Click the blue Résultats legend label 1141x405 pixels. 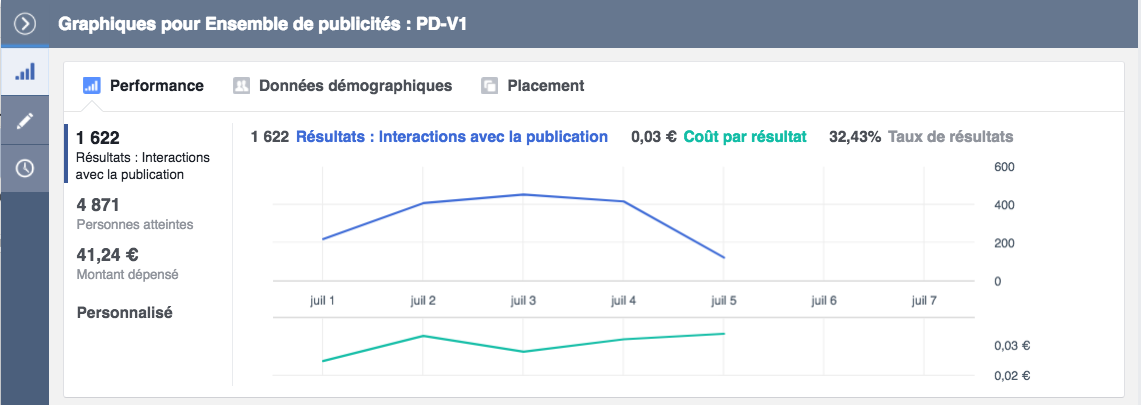(451, 137)
